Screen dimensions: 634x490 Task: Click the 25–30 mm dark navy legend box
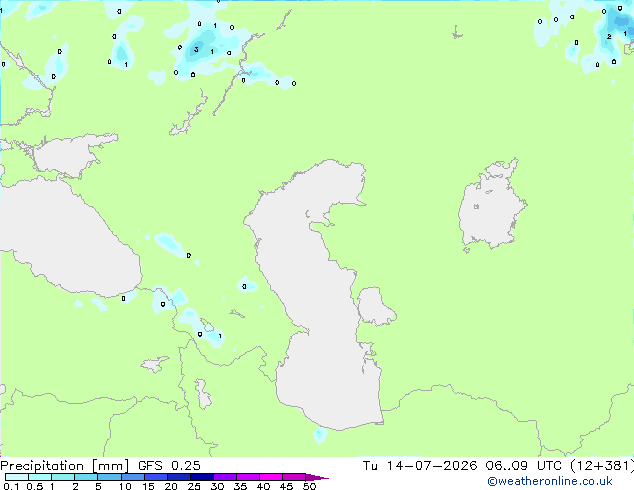coord(202,477)
